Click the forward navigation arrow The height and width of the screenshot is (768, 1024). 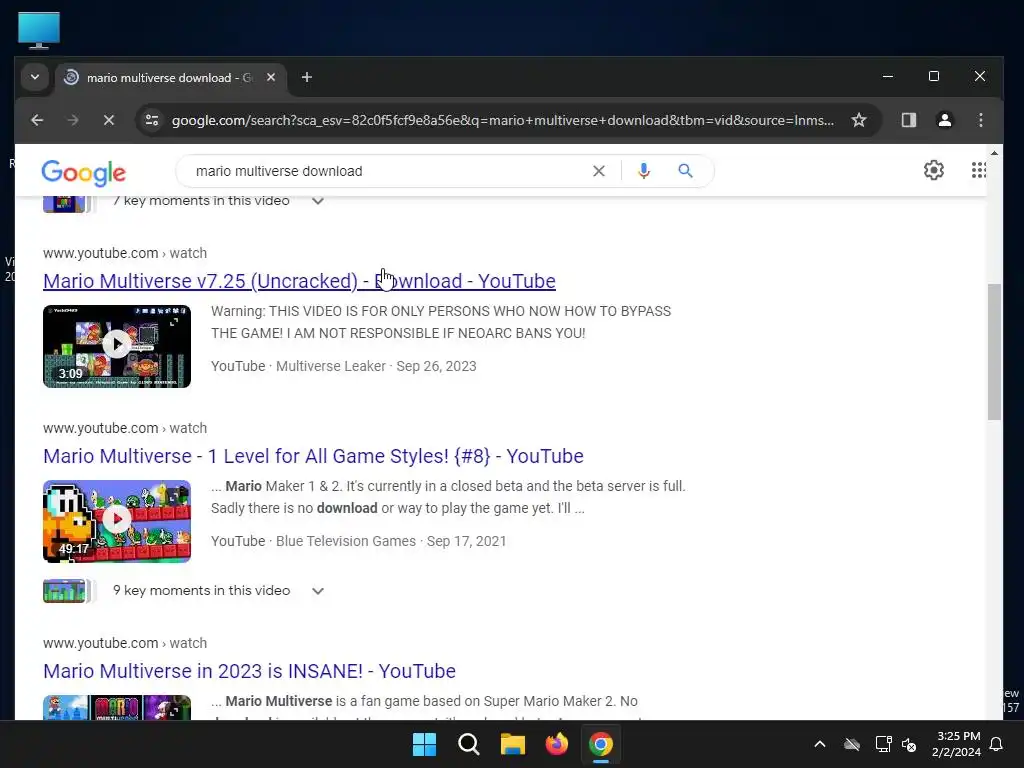coord(73,120)
